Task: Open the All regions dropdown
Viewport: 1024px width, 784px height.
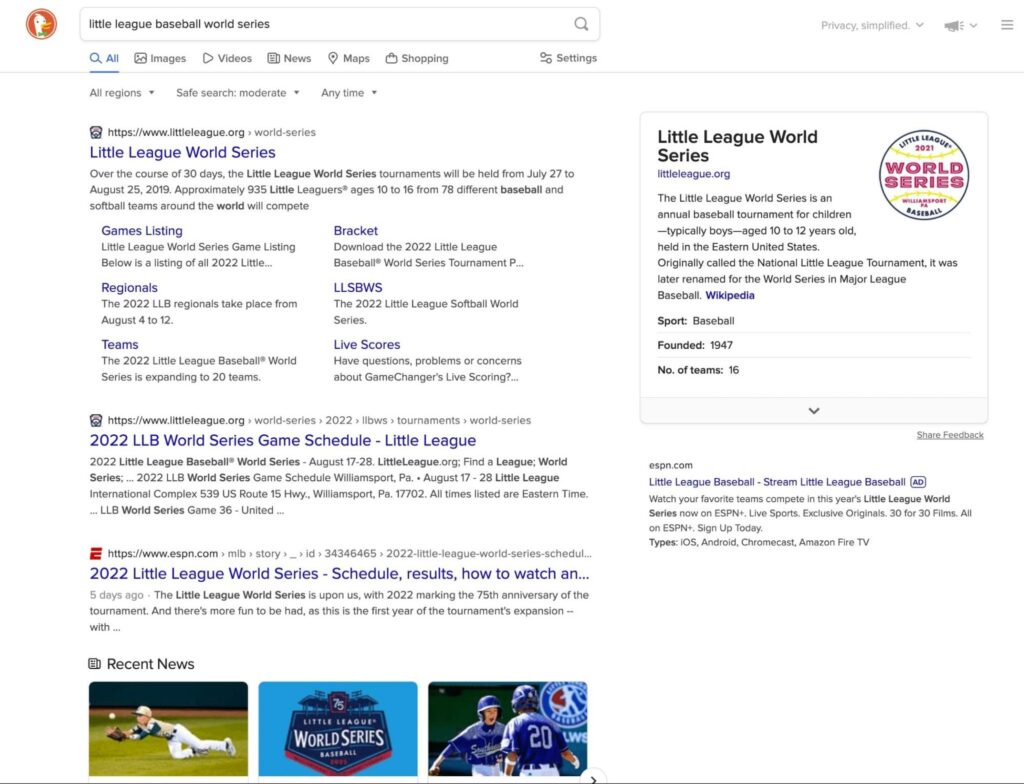Action: 120,92
